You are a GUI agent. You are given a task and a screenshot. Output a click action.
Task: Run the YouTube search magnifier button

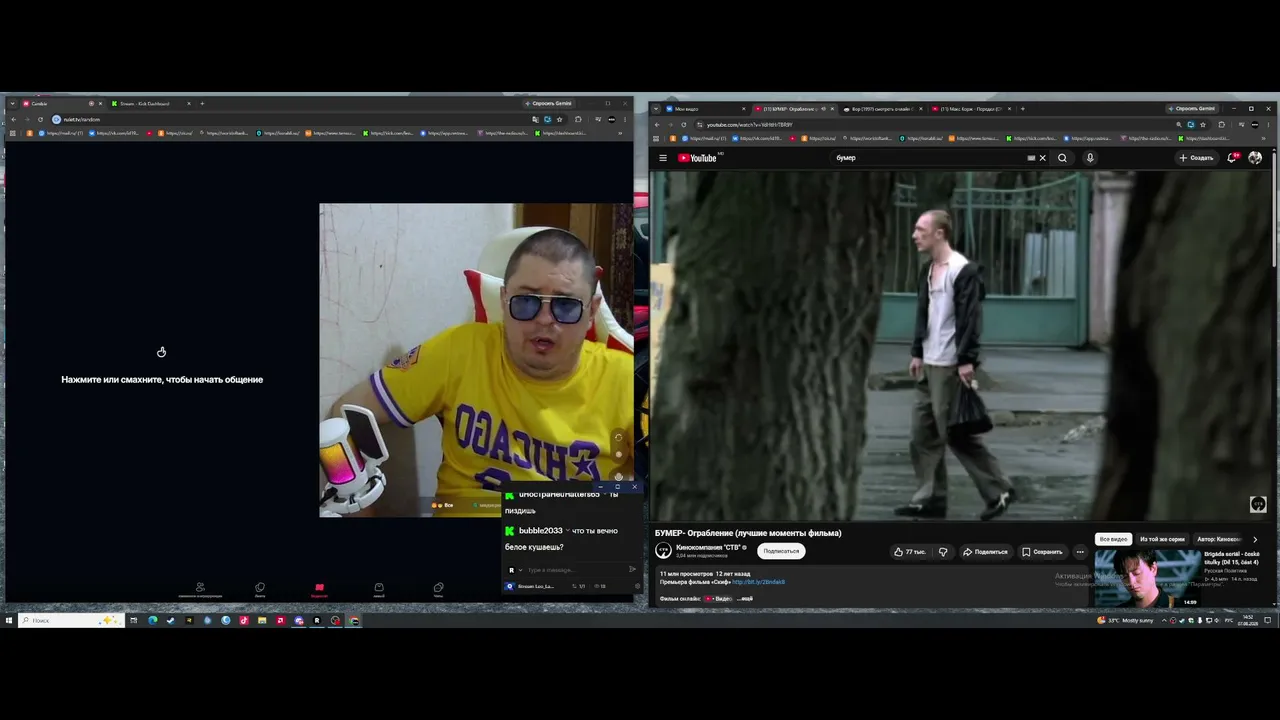click(1062, 158)
